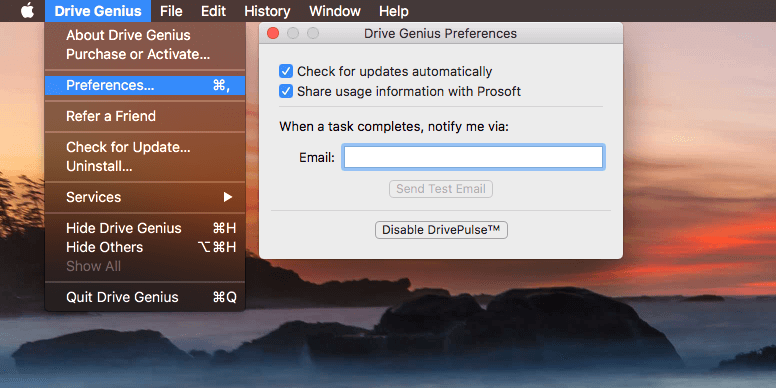Choose Purchase or Activate…

[145, 54]
